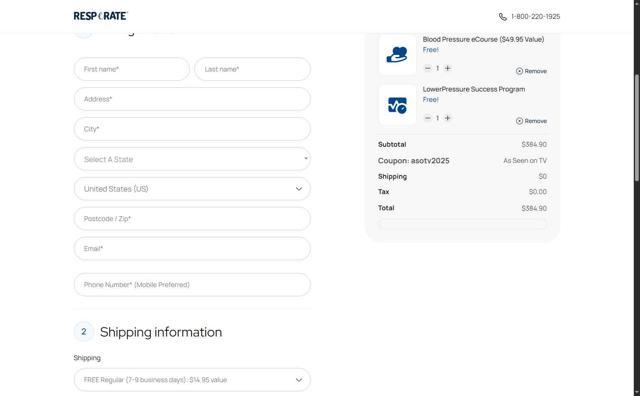The image size is (640, 396).
Task: Click the Blood Pressure eCourse product thumbnail
Action: pyautogui.click(x=397, y=55)
